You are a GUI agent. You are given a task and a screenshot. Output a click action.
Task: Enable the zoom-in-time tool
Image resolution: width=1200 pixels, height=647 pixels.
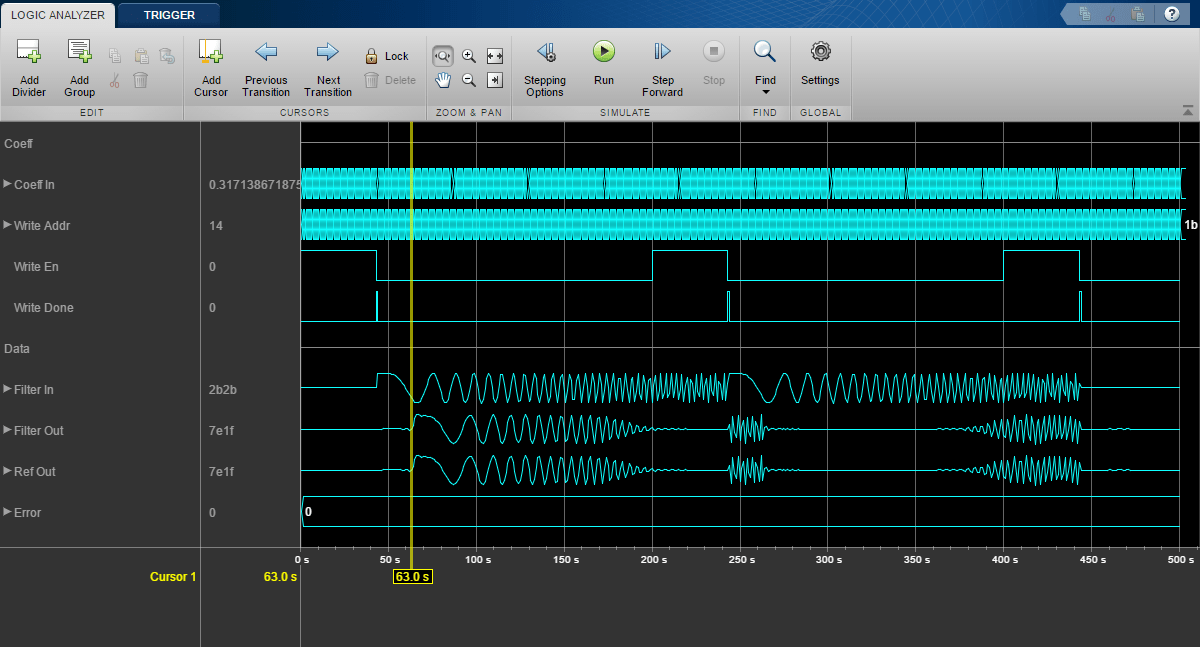(443, 56)
